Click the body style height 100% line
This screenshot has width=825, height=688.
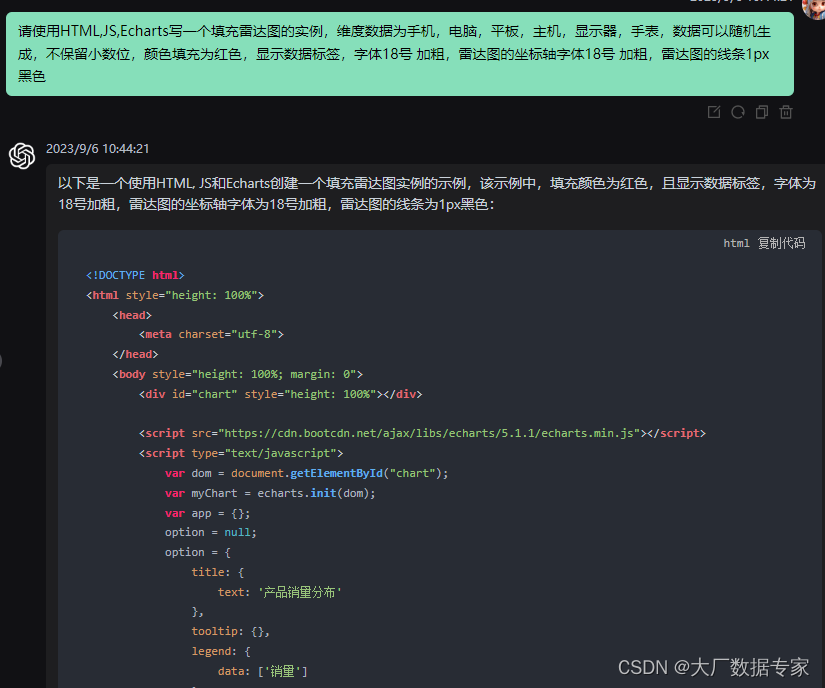coord(238,374)
